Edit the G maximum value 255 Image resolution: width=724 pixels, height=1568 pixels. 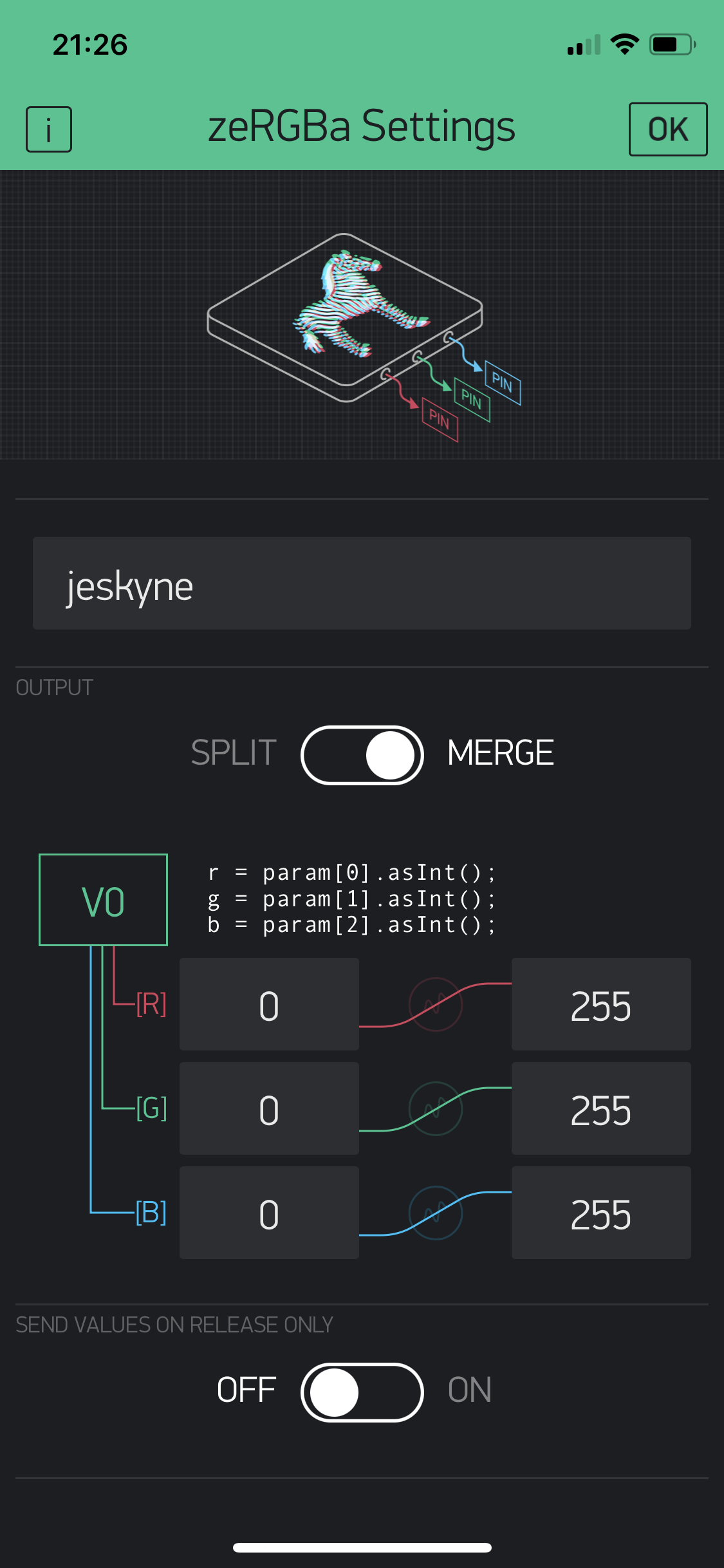[x=601, y=1108]
